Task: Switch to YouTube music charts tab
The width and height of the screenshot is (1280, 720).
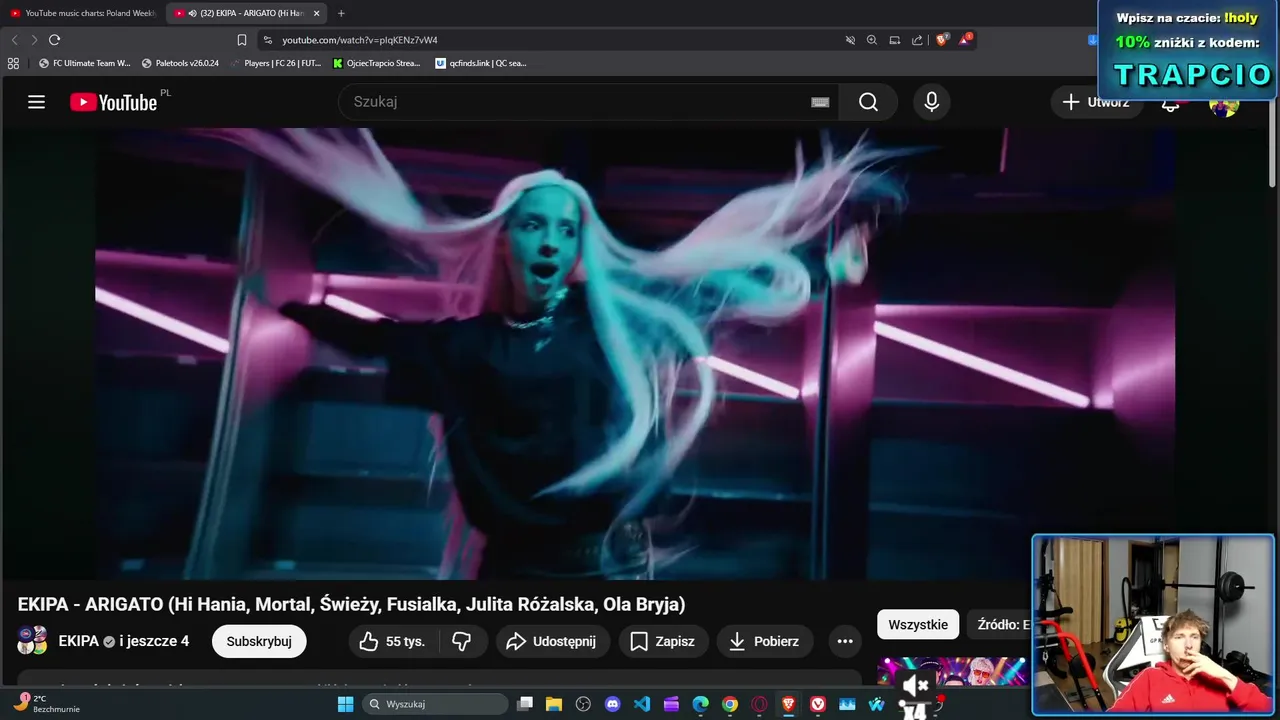Action: point(82,13)
